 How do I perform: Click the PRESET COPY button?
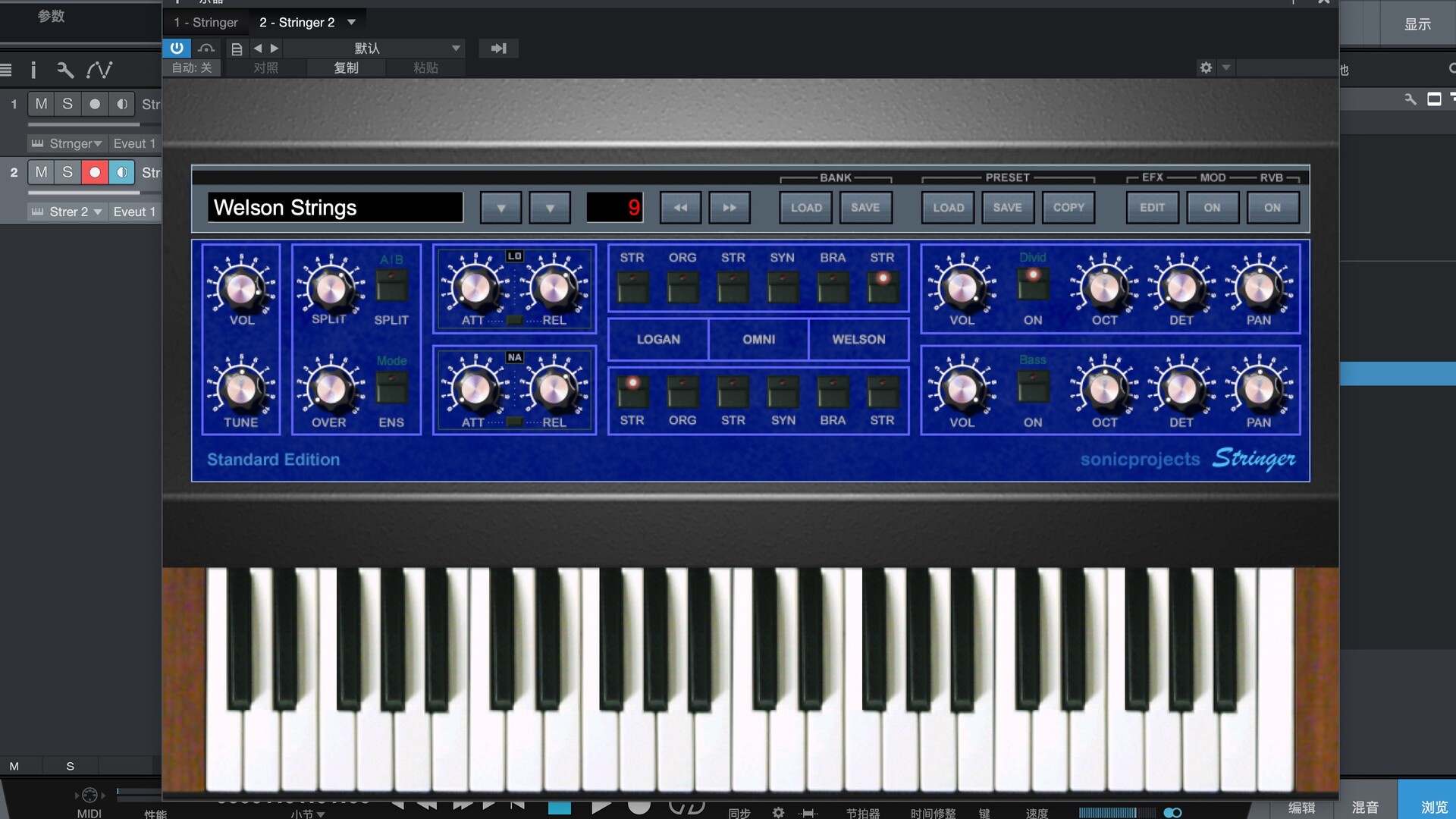1068,207
